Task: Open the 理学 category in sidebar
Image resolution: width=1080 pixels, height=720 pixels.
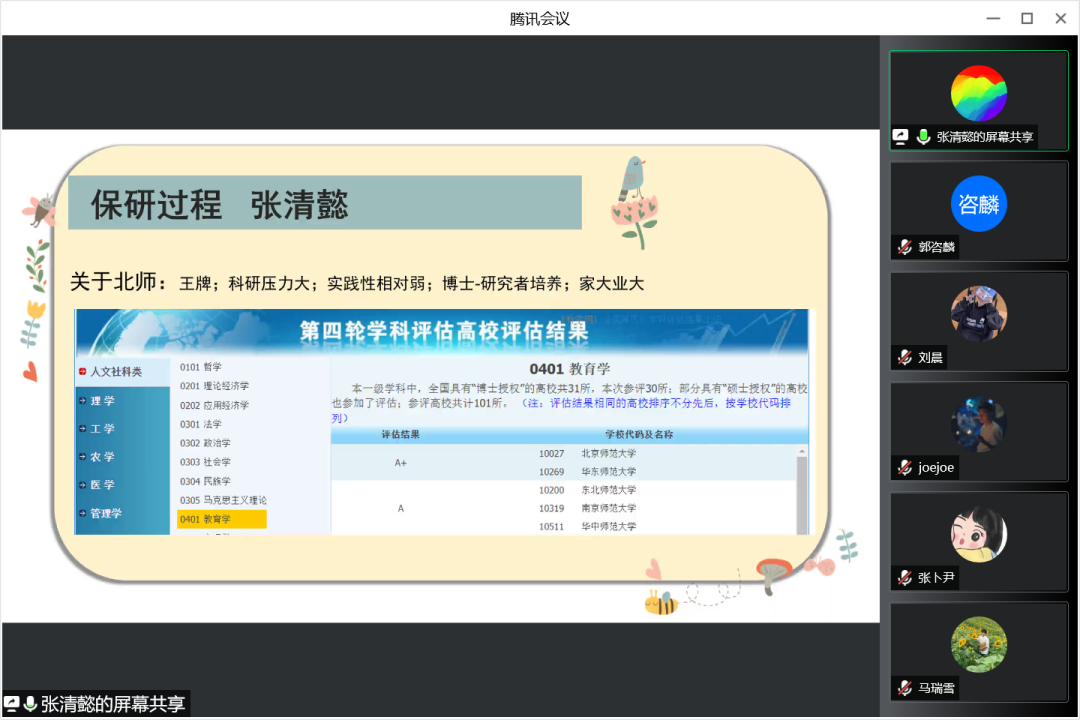Action: (x=103, y=401)
